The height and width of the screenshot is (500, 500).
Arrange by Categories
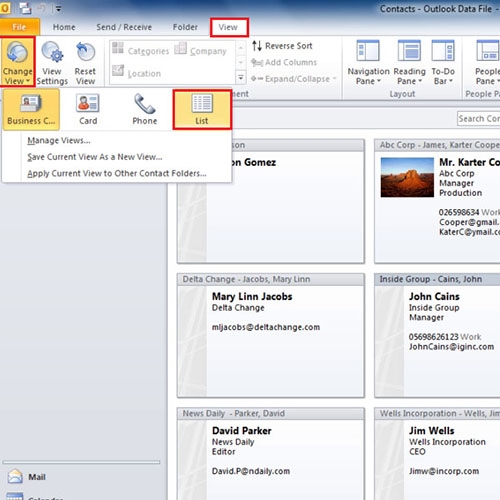pyautogui.click(x=140, y=50)
